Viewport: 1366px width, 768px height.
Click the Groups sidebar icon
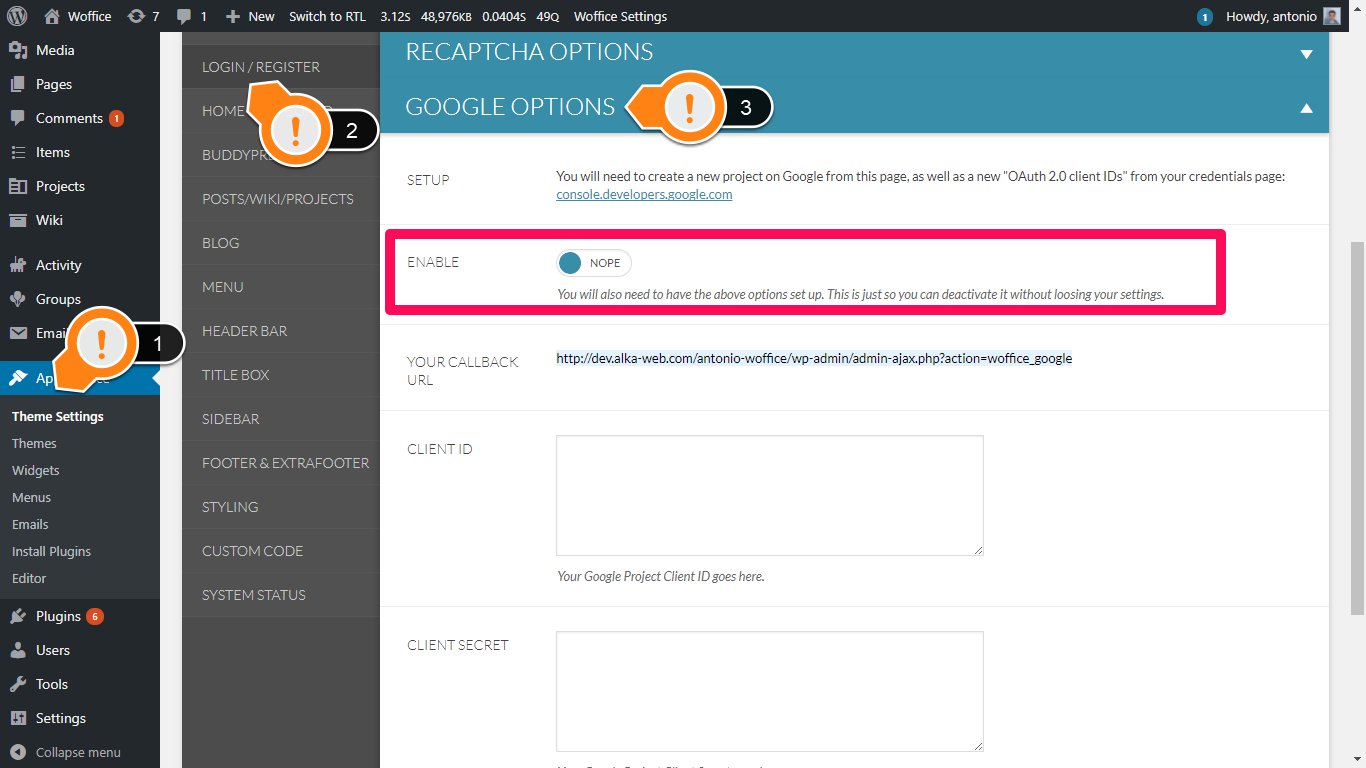coord(18,299)
